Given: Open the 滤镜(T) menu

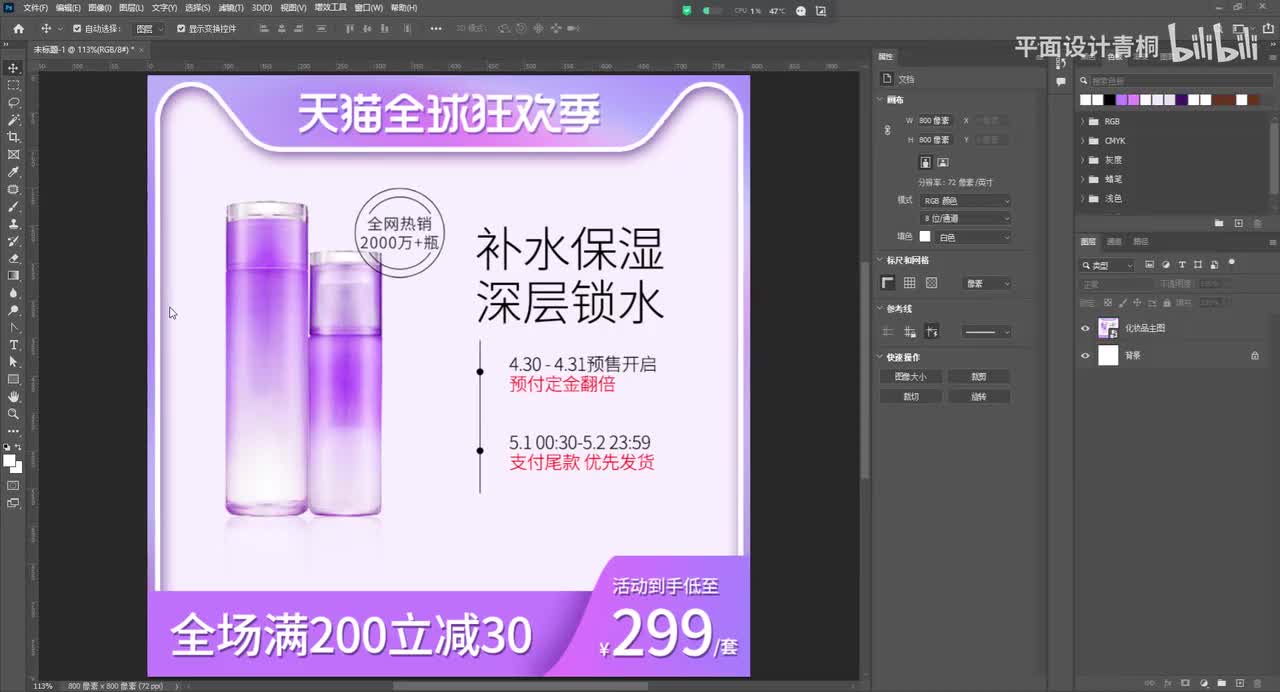Looking at the screenshot, I should [x=229, y=8].
